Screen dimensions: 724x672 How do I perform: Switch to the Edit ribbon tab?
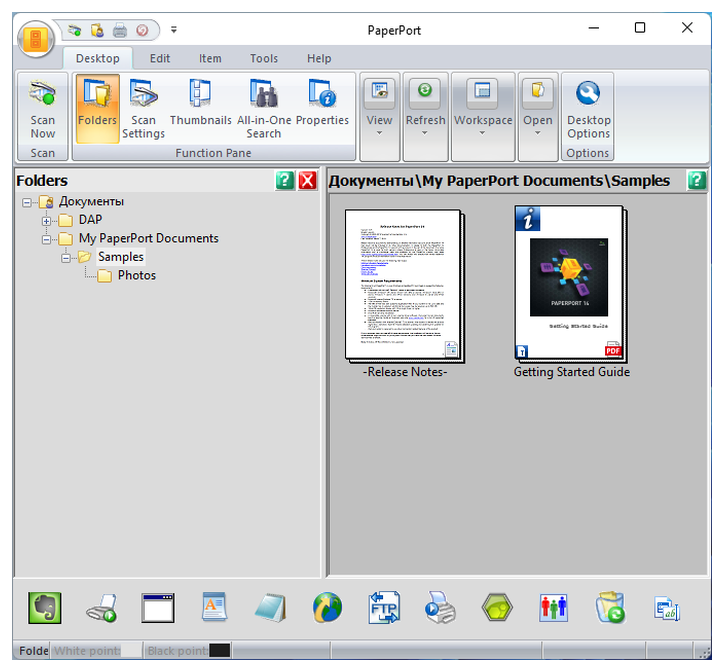pyautogui.click(x=160, y=59)
